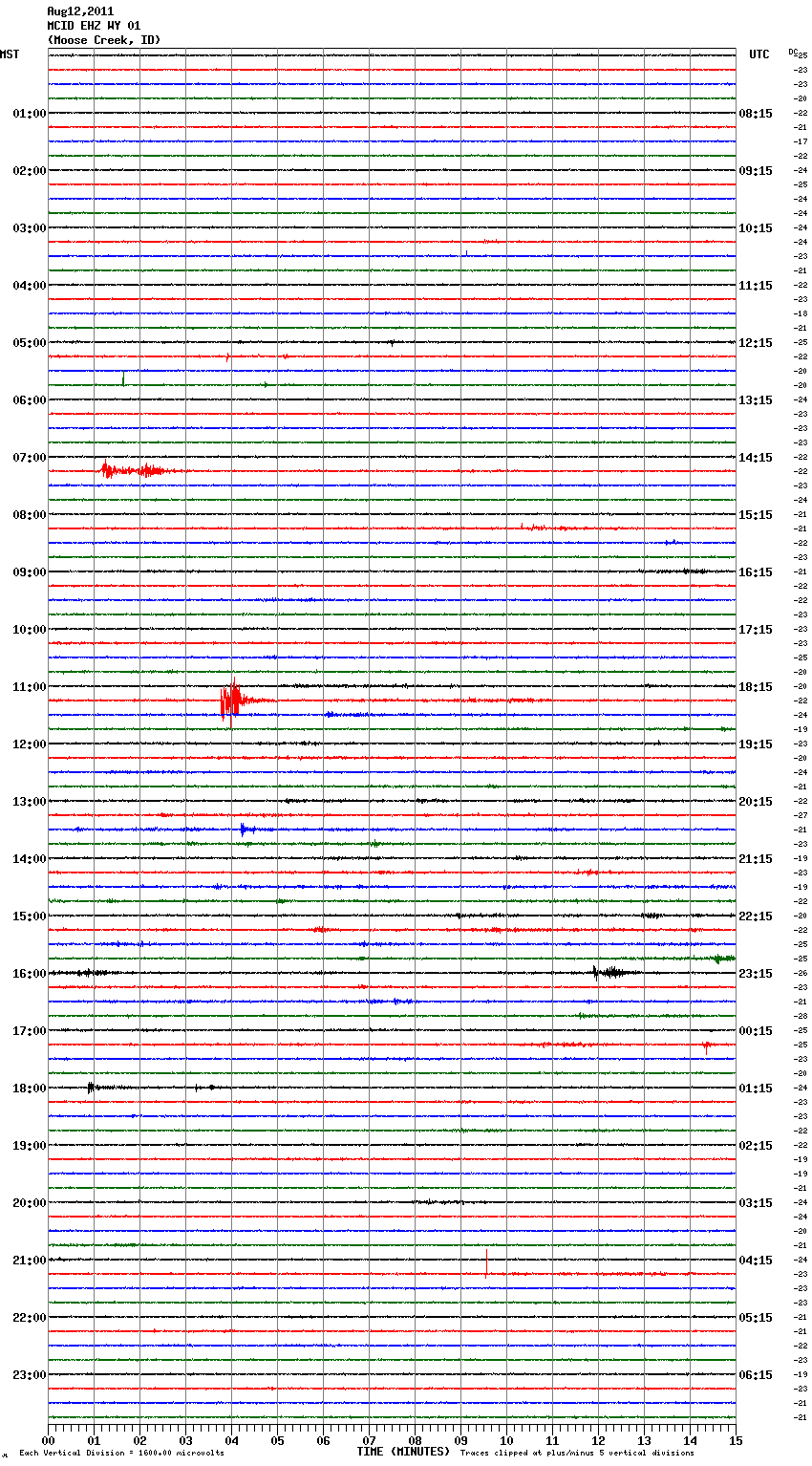
Task: Click the 01:00 MST time label
Action: click(30, 114)
